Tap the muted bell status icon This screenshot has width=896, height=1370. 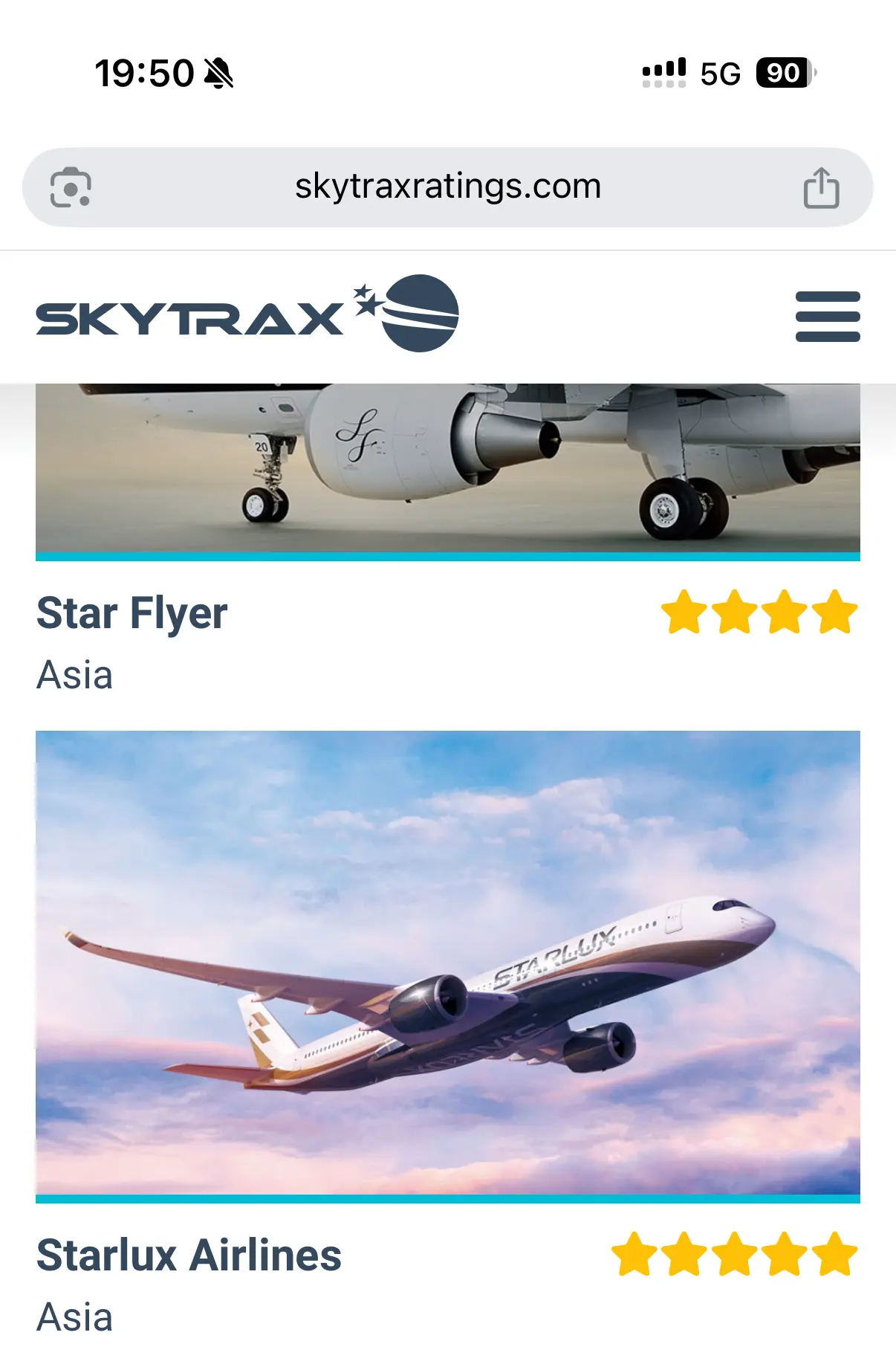219,74
